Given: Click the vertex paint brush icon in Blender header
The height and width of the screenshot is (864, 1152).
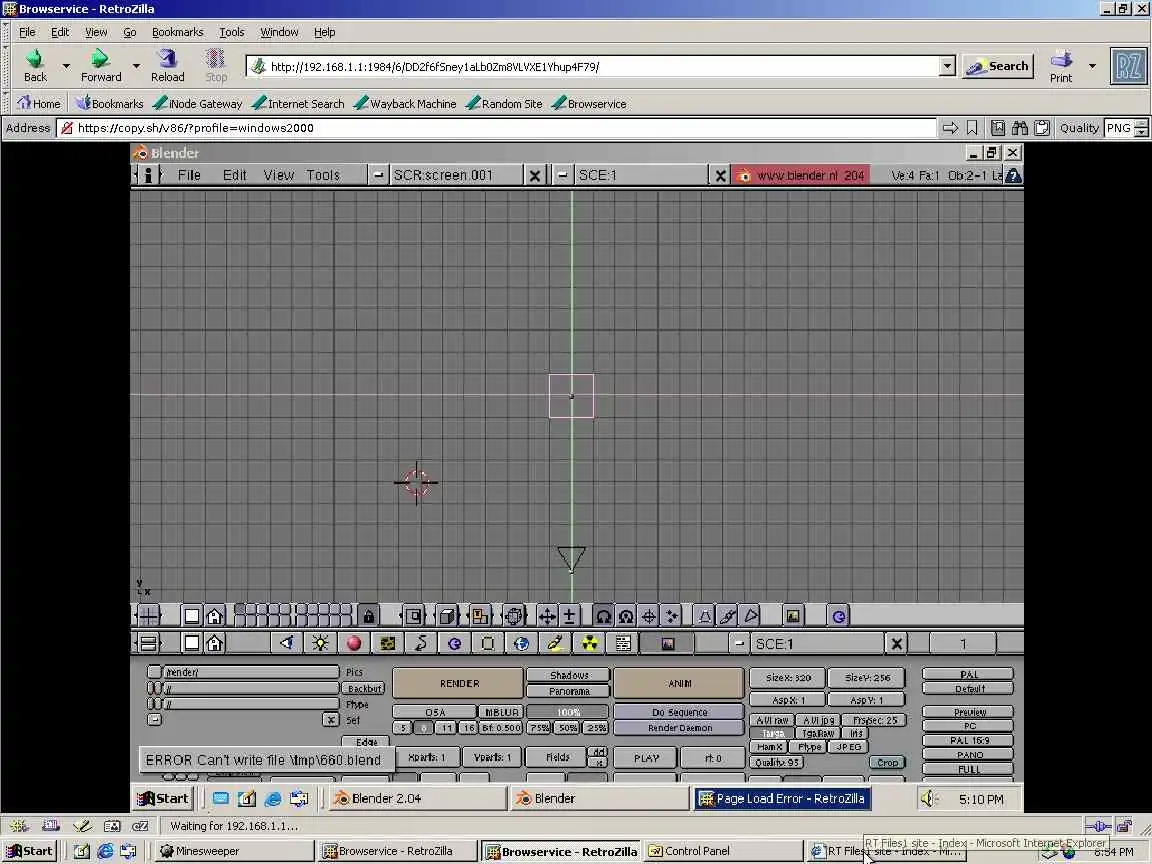Looking at the screenshot, I should point(727,616).
